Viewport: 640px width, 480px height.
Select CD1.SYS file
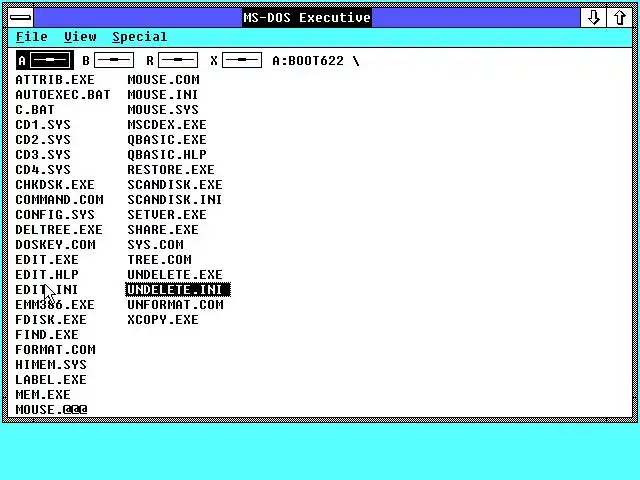(x=43, y=124)
